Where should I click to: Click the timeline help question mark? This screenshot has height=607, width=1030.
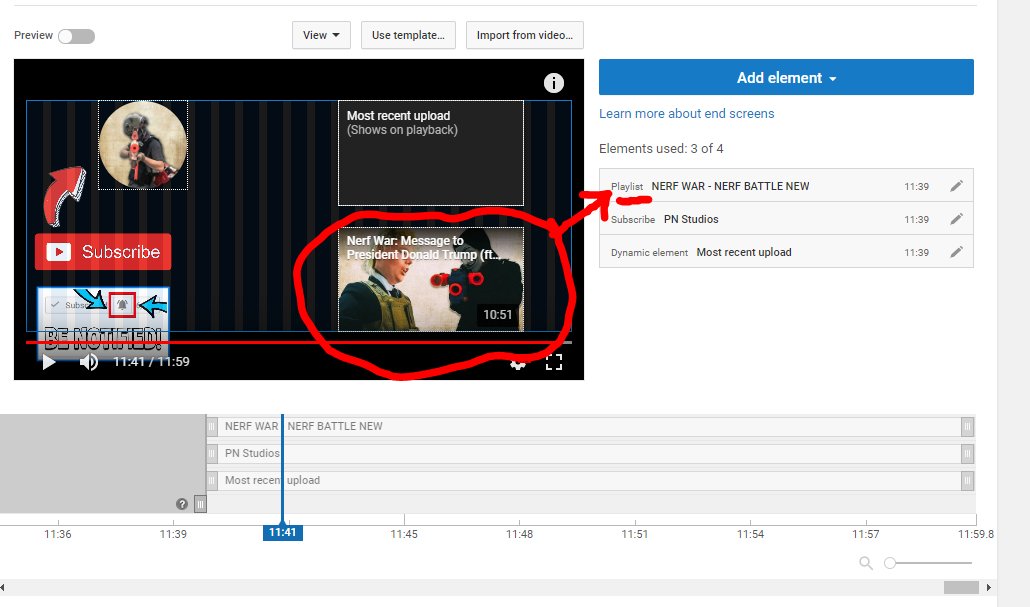(182, 504)
